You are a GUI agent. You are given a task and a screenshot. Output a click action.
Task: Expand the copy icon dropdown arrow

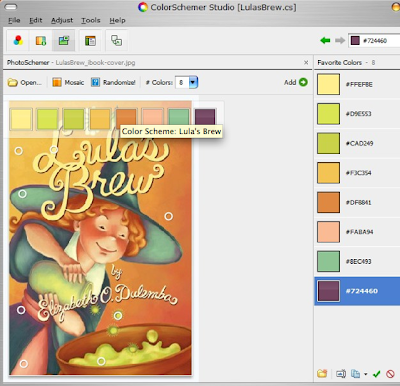(365, 374)
